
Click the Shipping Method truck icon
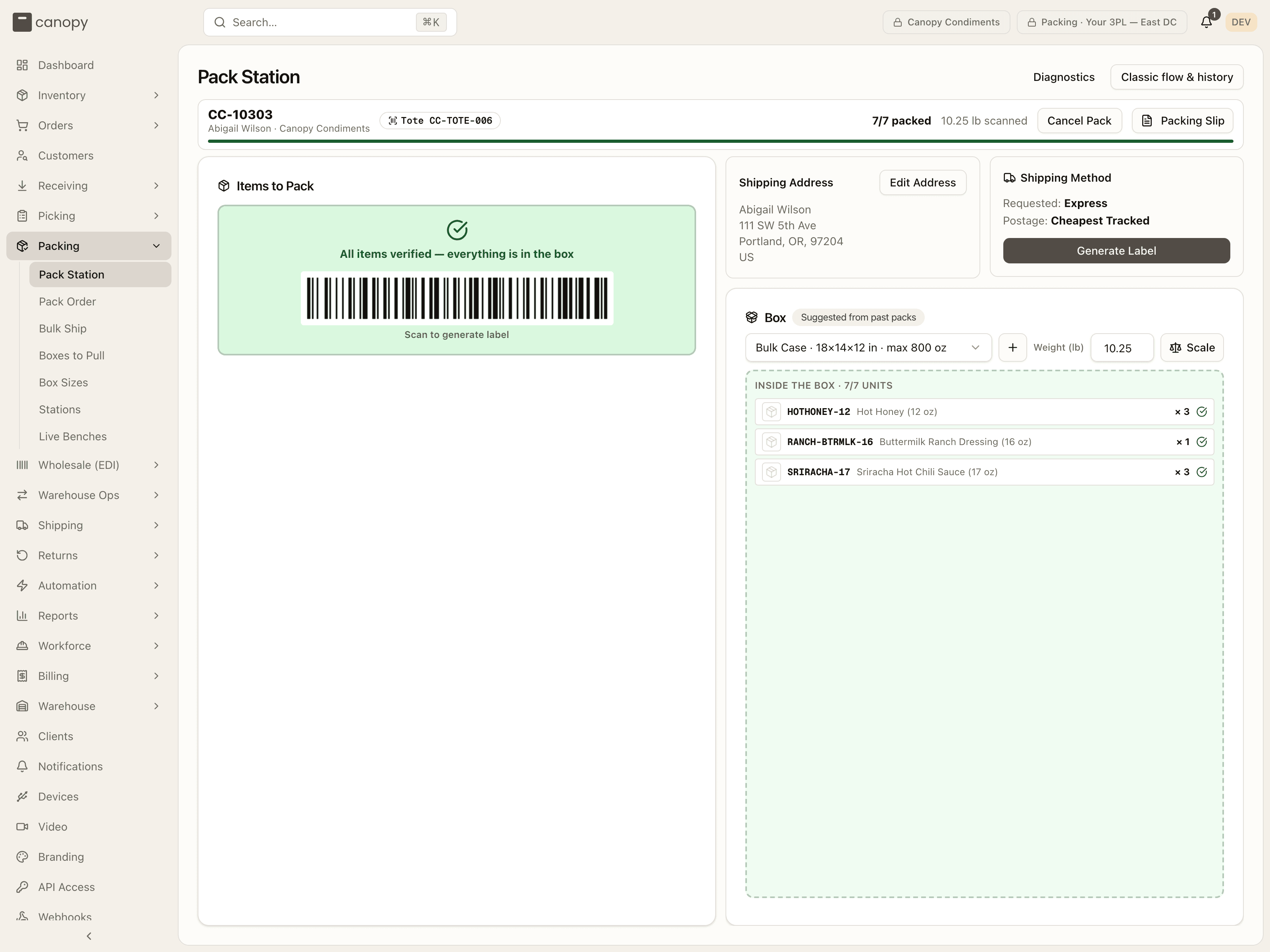(1009, 178)
